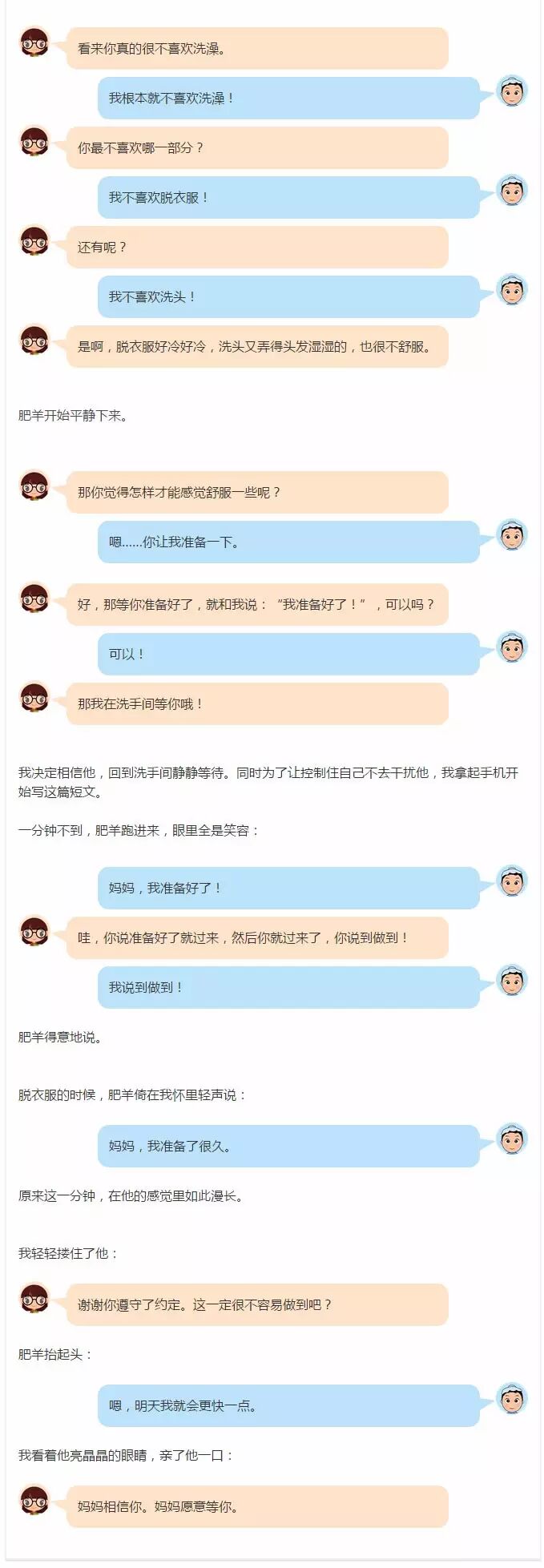The width and height of the screenshot is (544, 1568).
Task: Click mom avatar beside "那你觉得怎样才能感觉舒服一些呢"
Action: pyautogui.click(x=34, y=486)
